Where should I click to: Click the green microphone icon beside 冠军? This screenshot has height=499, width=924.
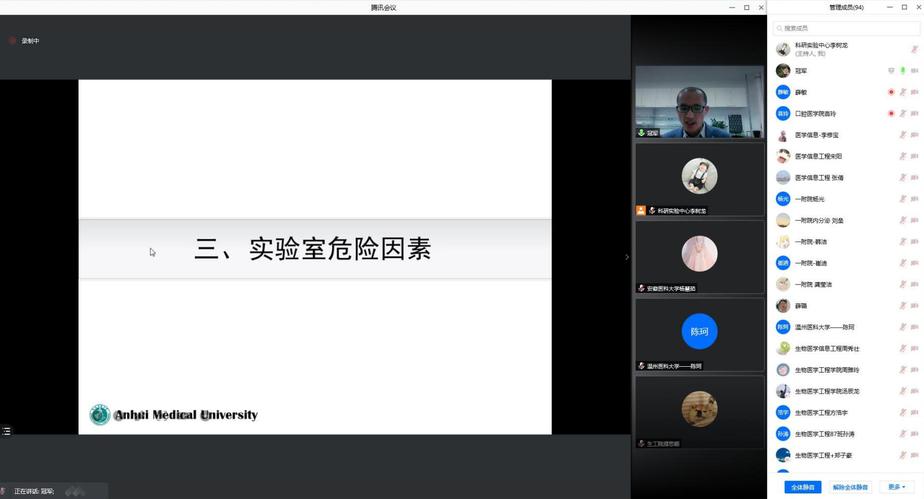pos(903,71)
